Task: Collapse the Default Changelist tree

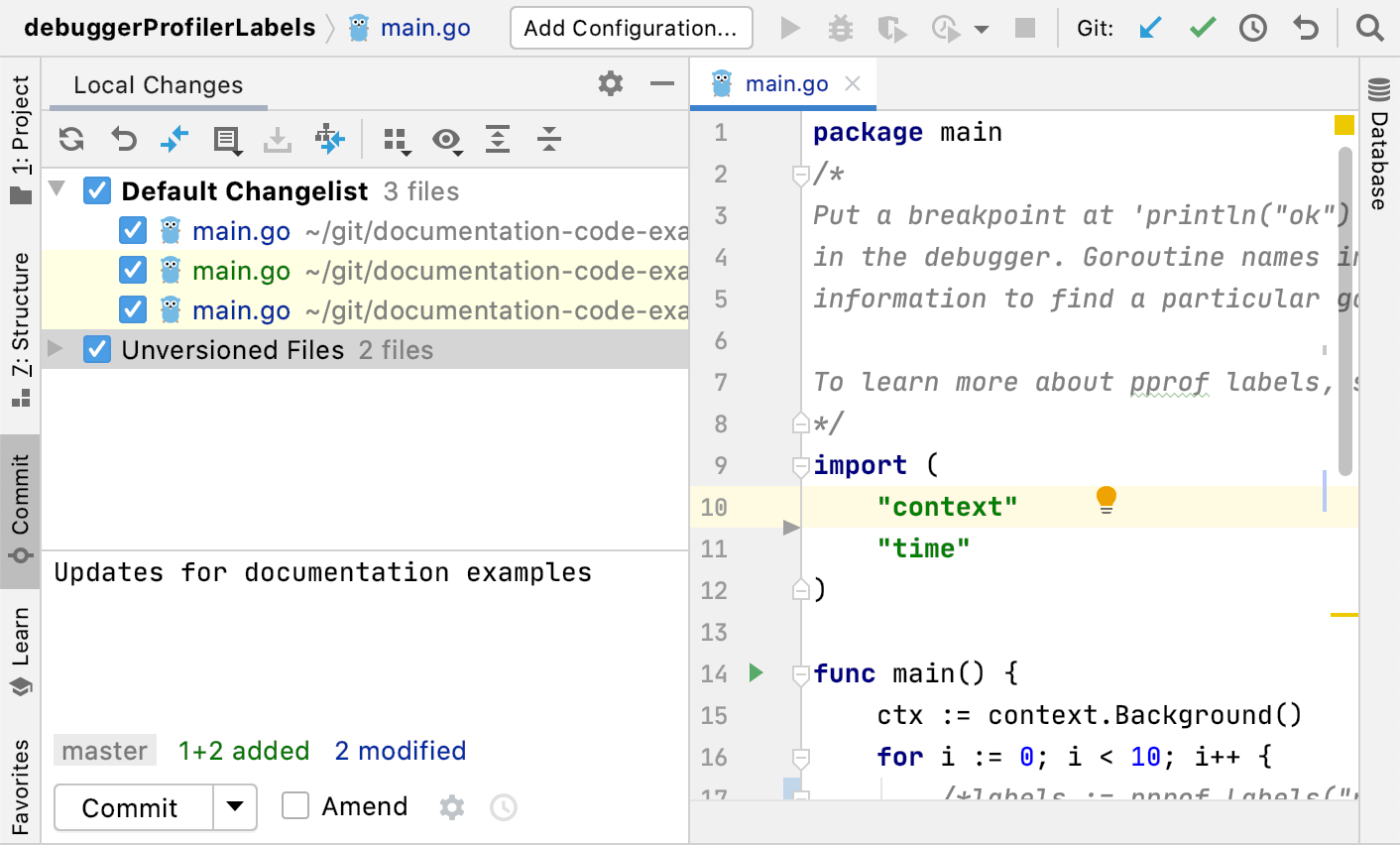Action: click(57, 190)
